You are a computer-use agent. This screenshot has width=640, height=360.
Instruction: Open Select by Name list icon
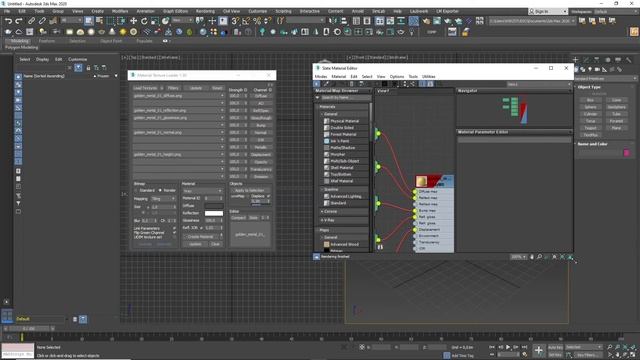[x=99, y=21]
